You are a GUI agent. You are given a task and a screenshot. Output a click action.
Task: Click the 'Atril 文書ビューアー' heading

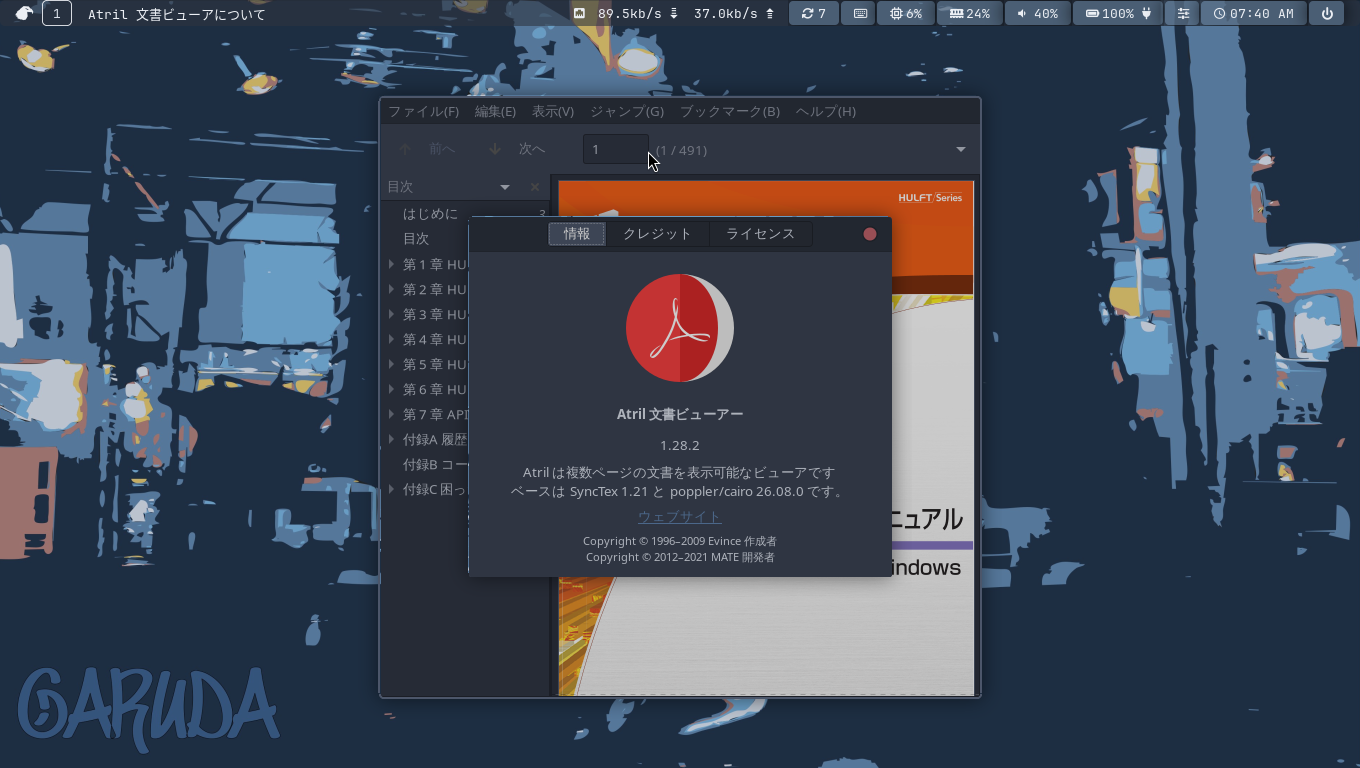[680, 414]
